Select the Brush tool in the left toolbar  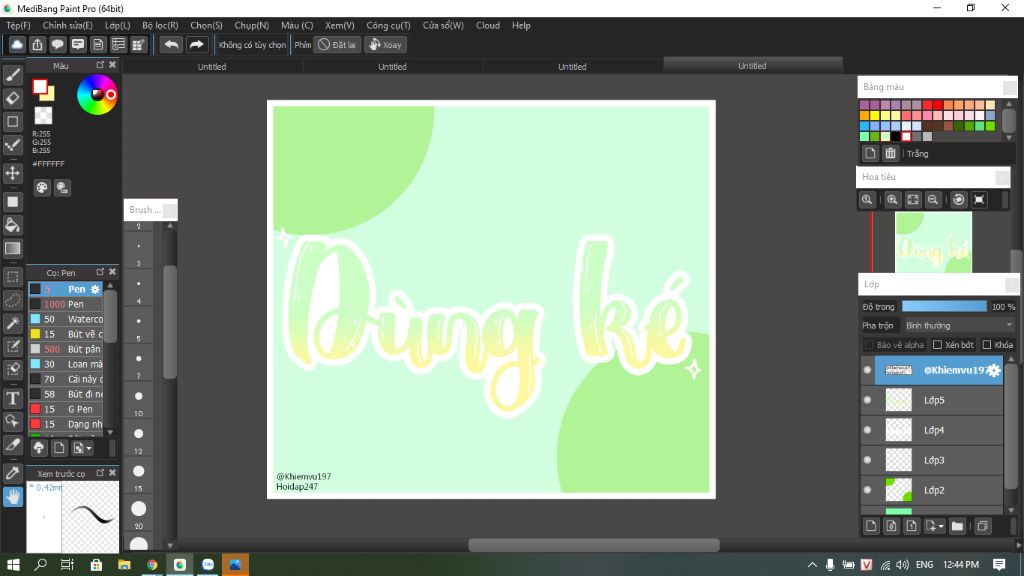(12, 75)
